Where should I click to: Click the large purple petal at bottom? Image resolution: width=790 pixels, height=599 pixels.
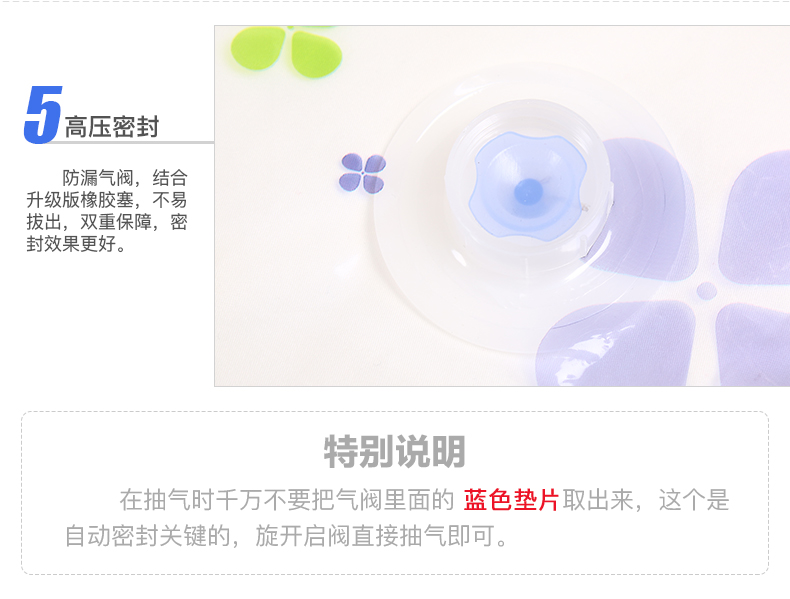pyautogui.click(x=617, y=344)
